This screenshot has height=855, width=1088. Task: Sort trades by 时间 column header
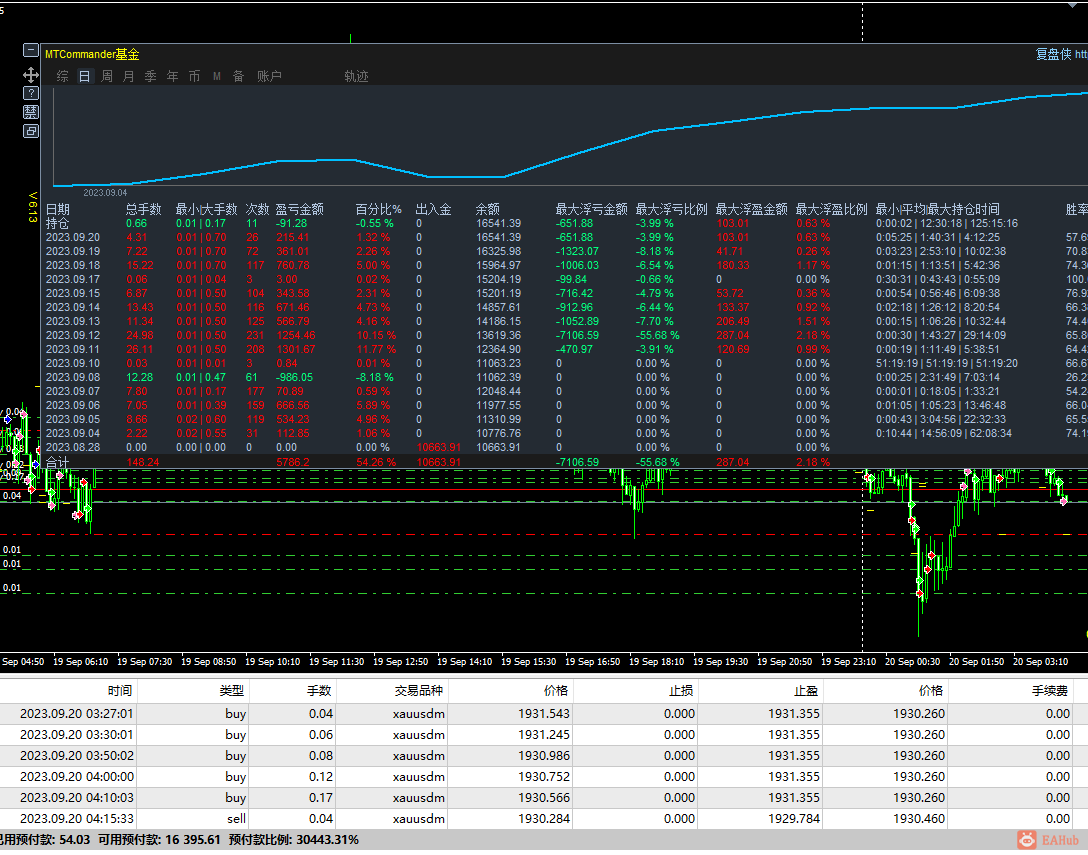coord(120,690)
